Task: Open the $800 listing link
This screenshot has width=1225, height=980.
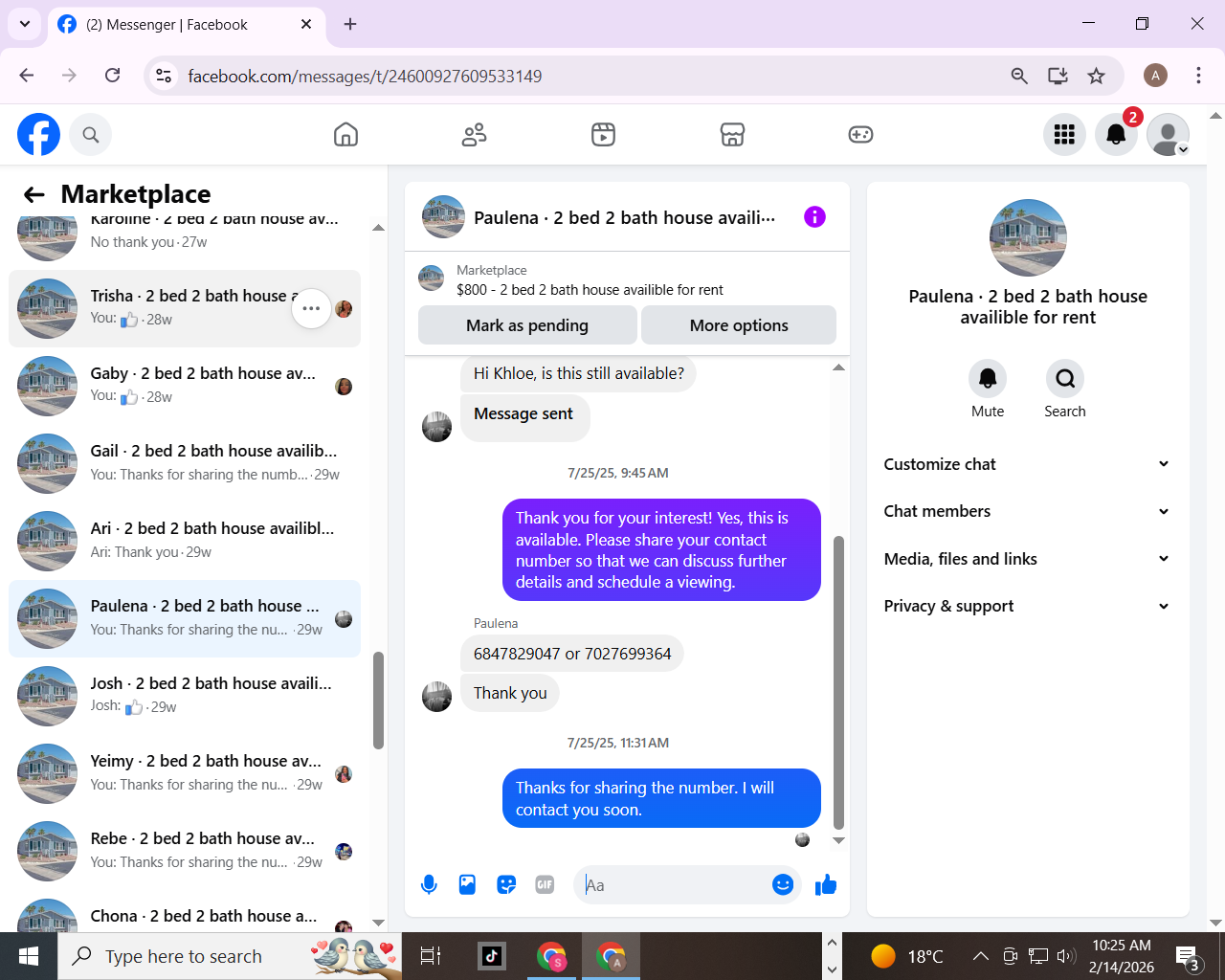Action: coord(590,290)
